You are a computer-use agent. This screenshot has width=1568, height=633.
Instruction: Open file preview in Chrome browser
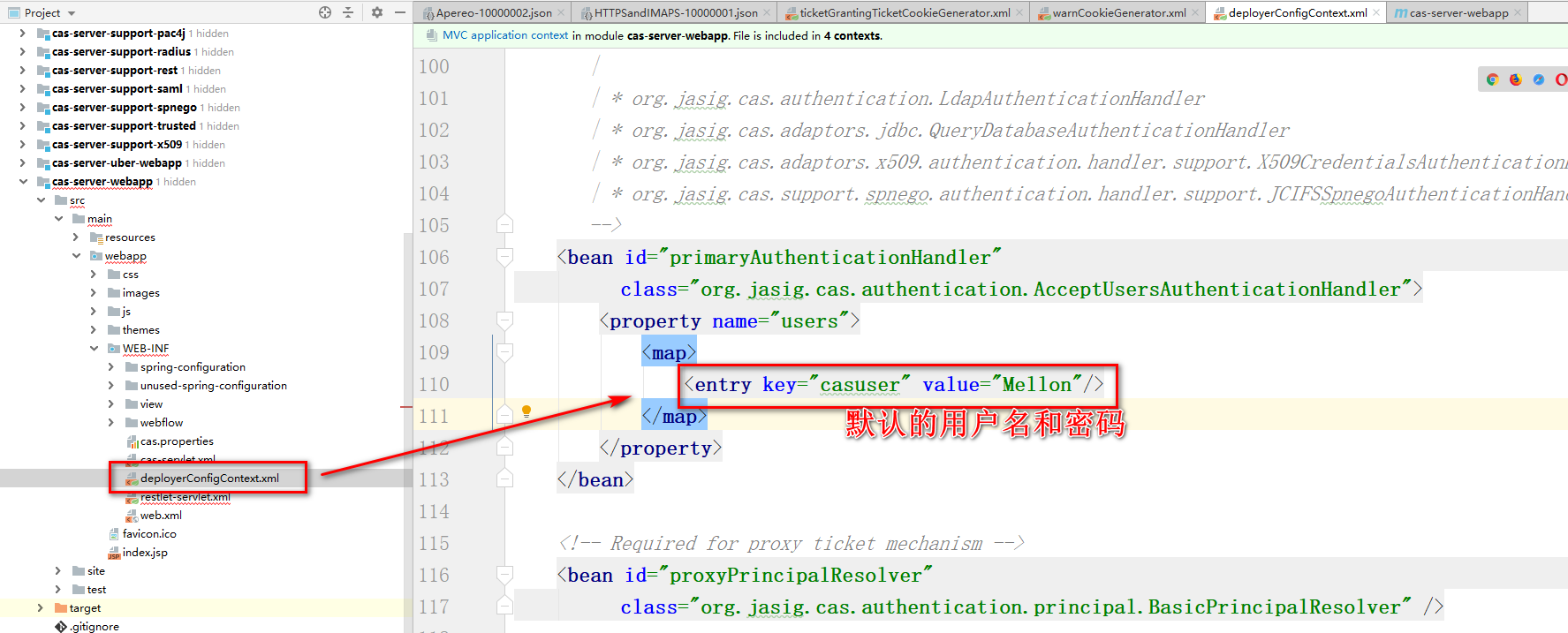click(1492, 79)
